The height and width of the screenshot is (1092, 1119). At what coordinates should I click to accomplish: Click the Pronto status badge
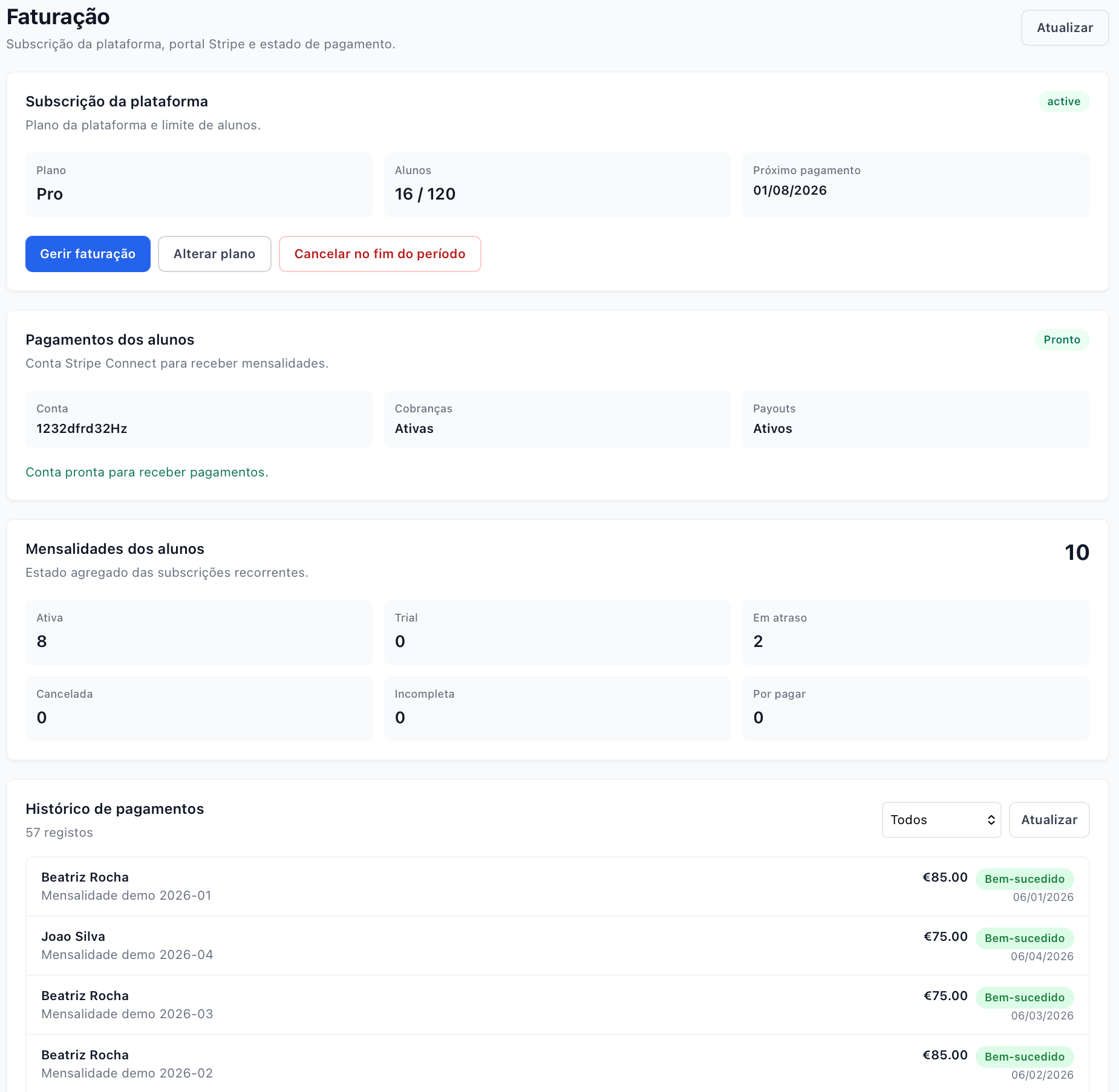(1062, 340)
